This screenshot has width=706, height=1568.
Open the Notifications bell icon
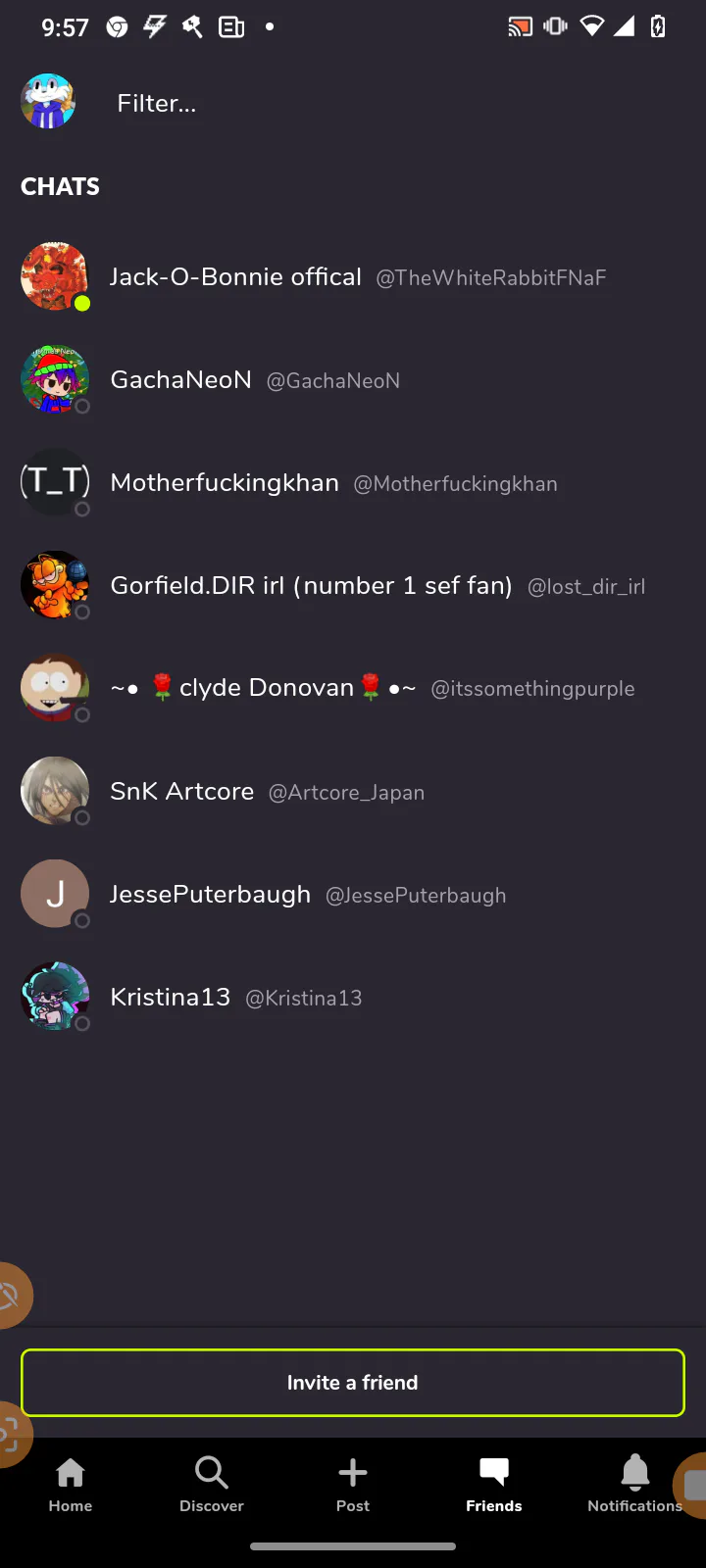pyautogui.click(x=635, y=1472)
